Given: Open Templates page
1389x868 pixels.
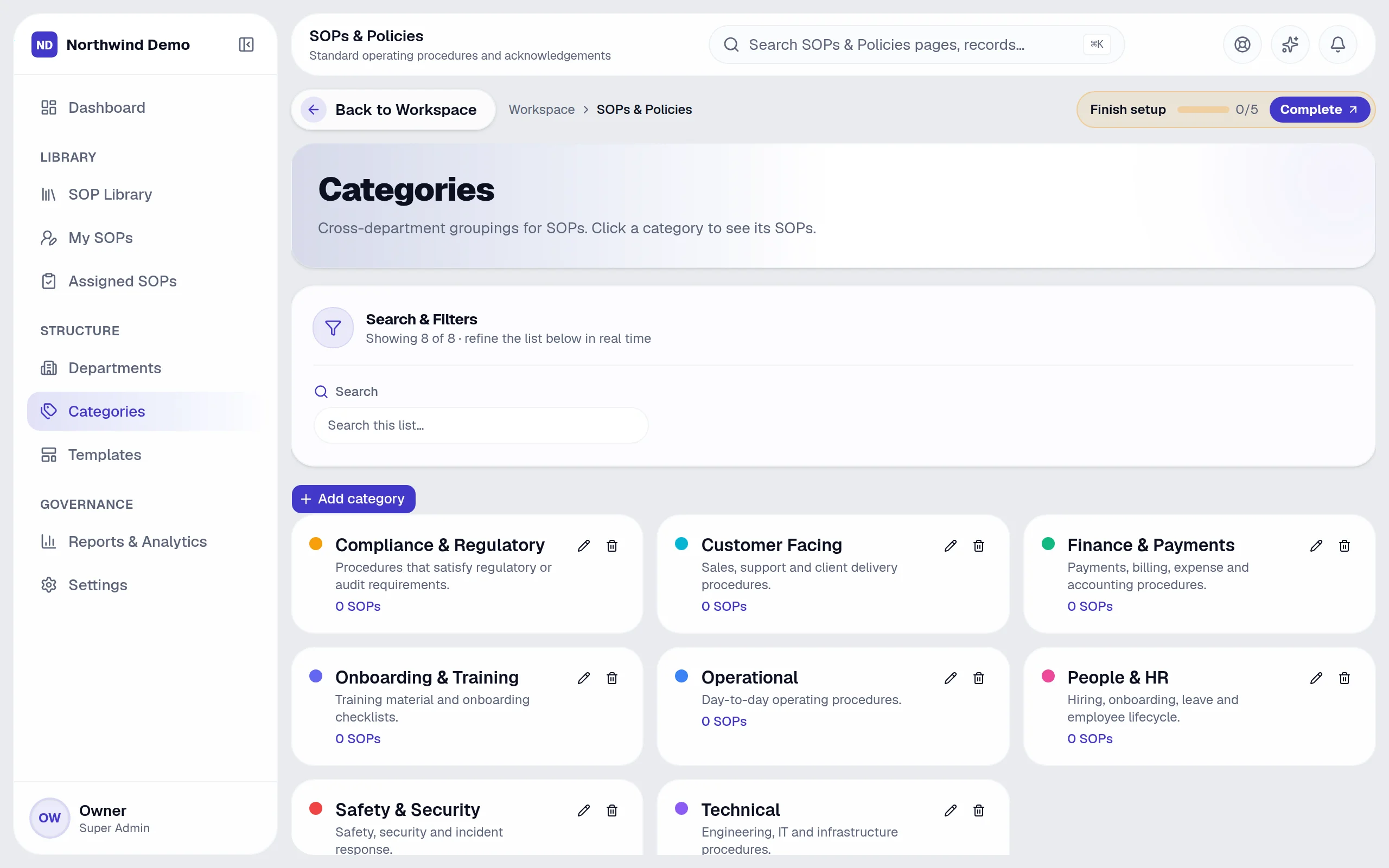Looking at the screenshot, I should pos(145,455).
